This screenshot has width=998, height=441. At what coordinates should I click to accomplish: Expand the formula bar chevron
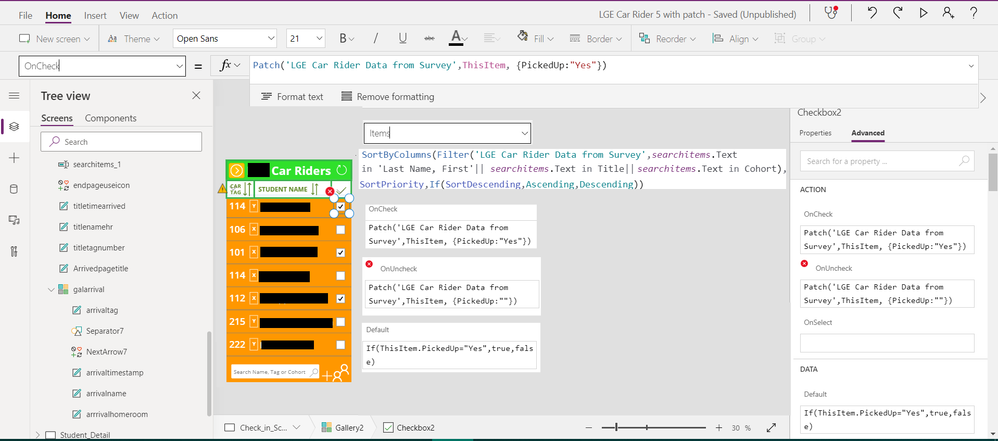(971, 66)
